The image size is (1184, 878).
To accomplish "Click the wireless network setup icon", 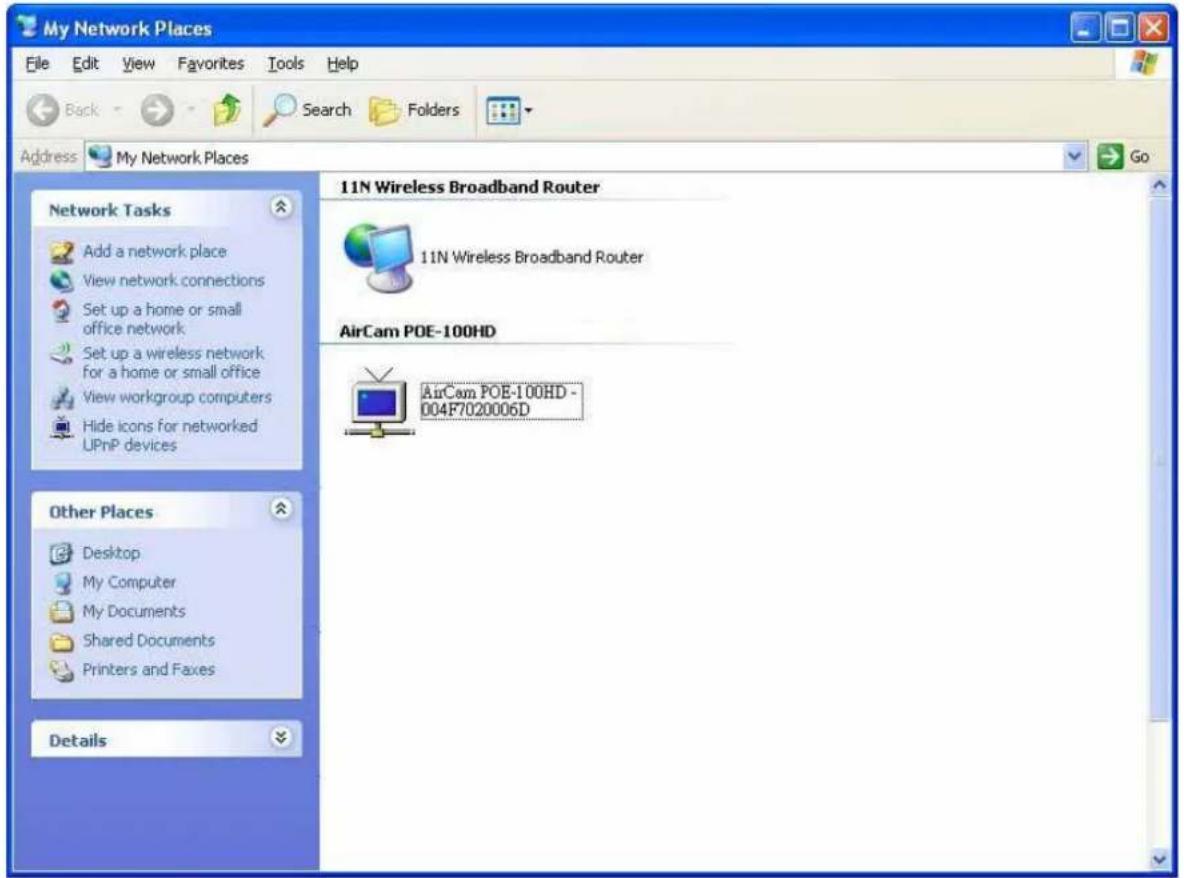I will [62, 353].
